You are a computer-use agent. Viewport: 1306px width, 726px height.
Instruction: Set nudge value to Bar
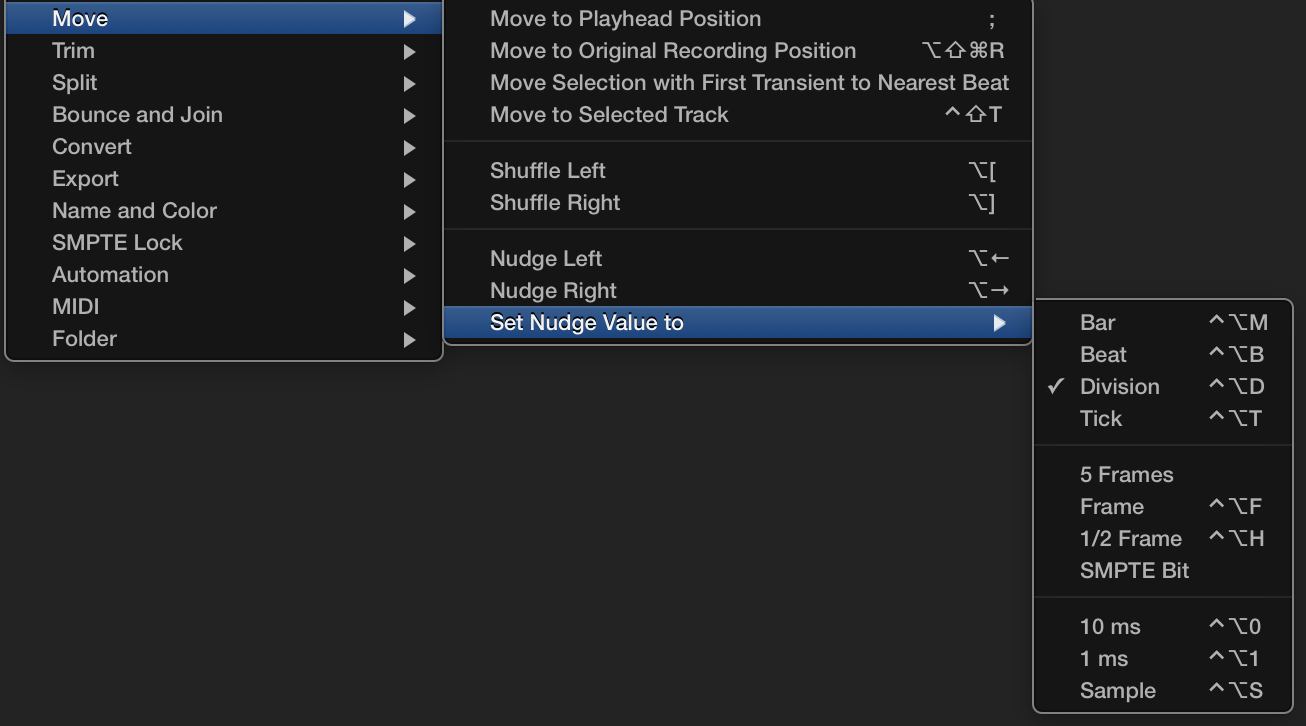point(1097,323)
